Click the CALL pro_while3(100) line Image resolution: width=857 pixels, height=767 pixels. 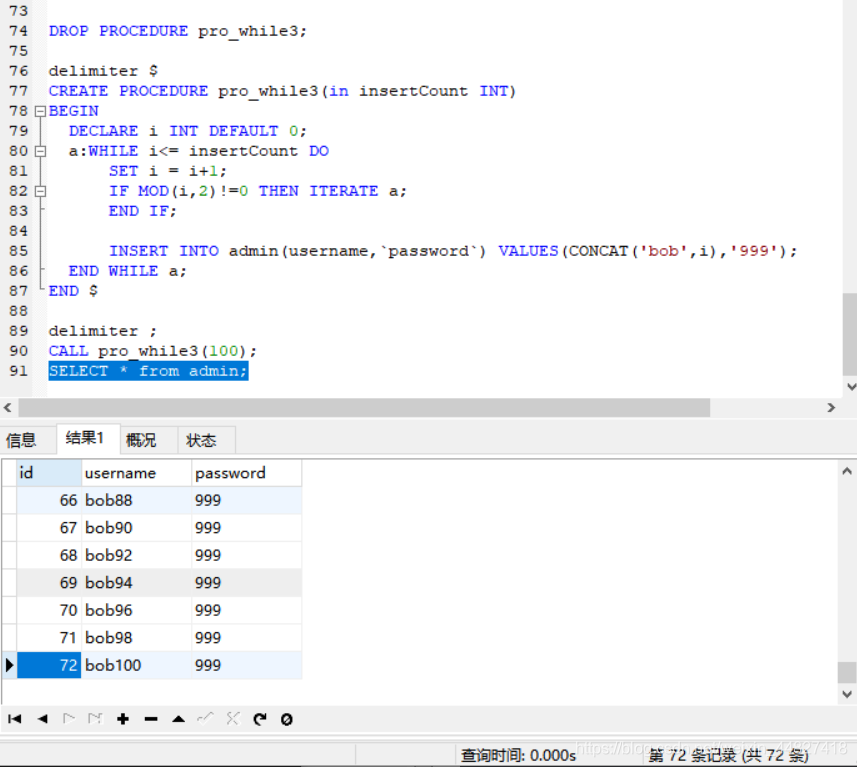[152, 350]
